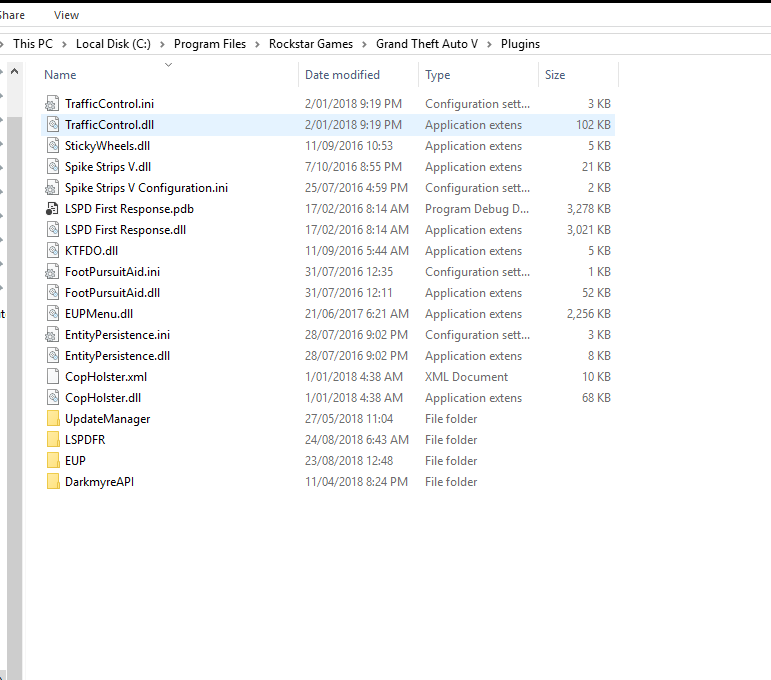Click the TrafficControl.ini file icon
Image resolution: width=771 pixels, height=680 pixels.
(x=53, y=104)
